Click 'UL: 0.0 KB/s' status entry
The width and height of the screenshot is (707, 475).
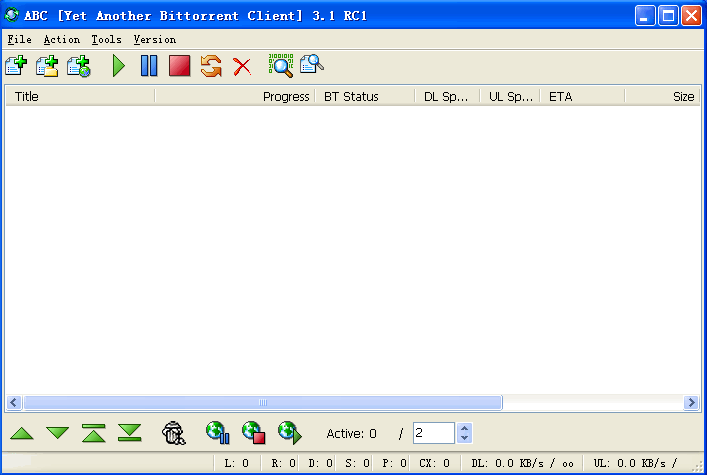point(635,463)
